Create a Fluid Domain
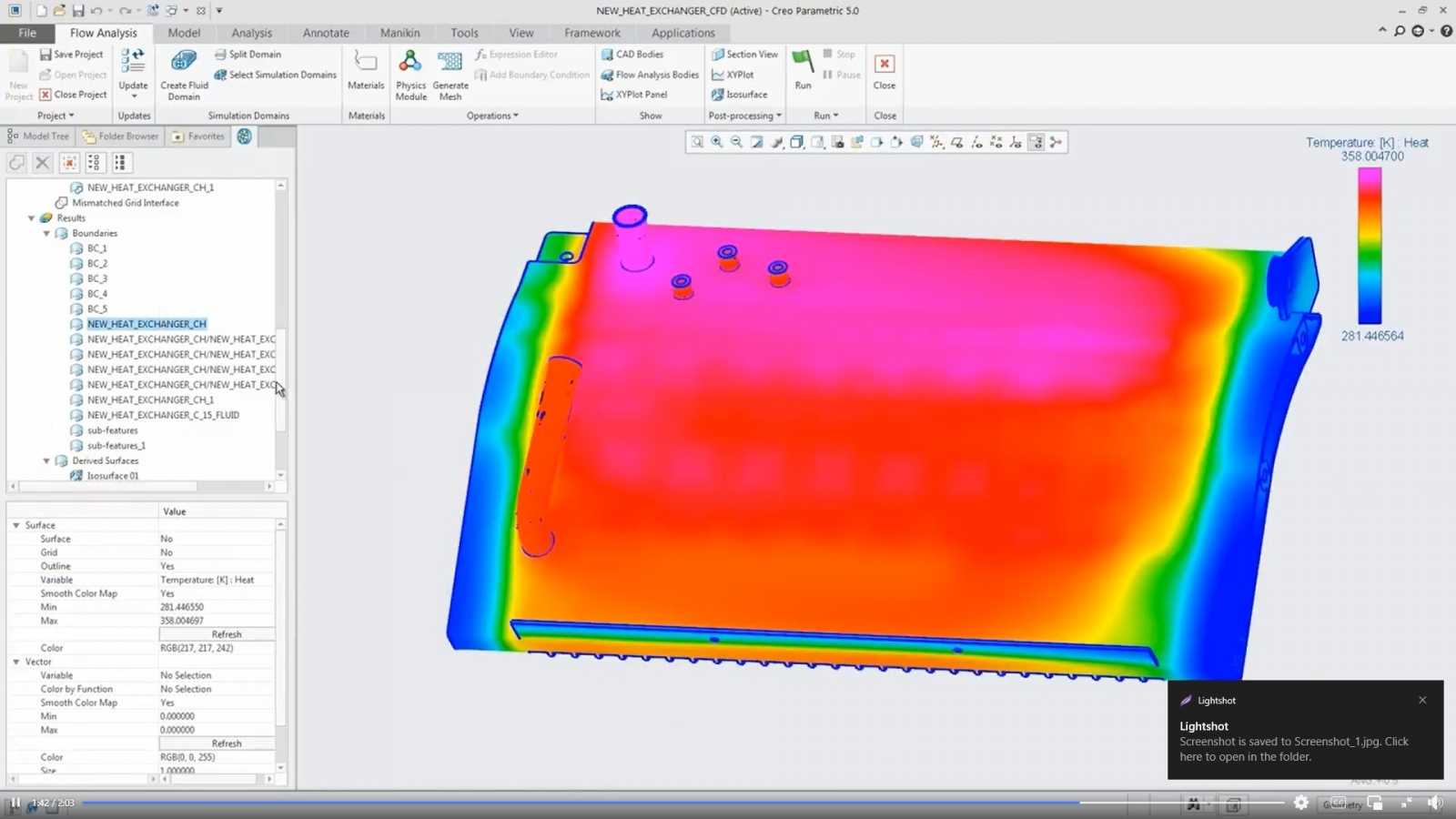1456x819 pixels. click(x=183, y=73)
